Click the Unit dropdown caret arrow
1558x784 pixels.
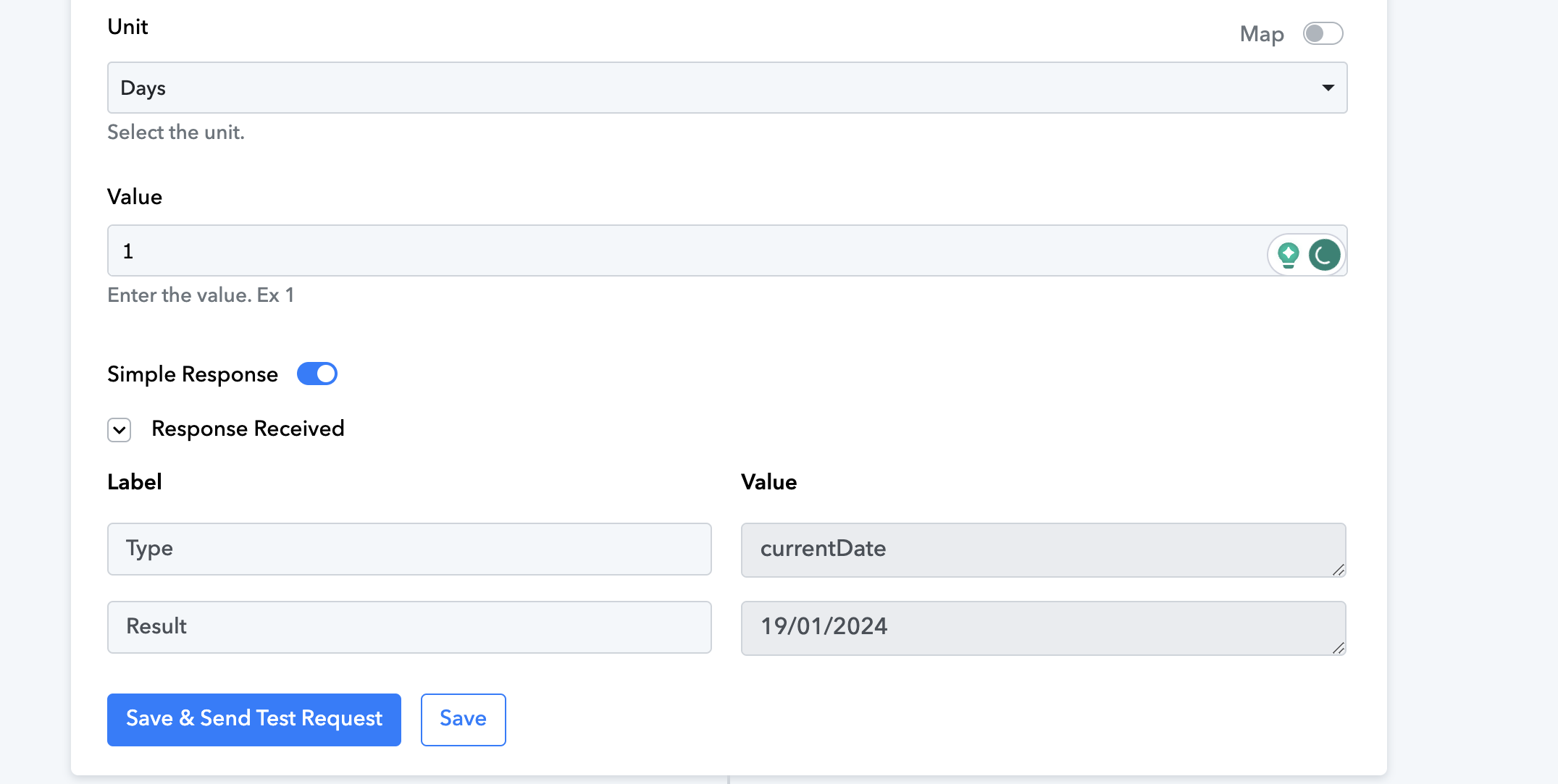[1328, 88]
